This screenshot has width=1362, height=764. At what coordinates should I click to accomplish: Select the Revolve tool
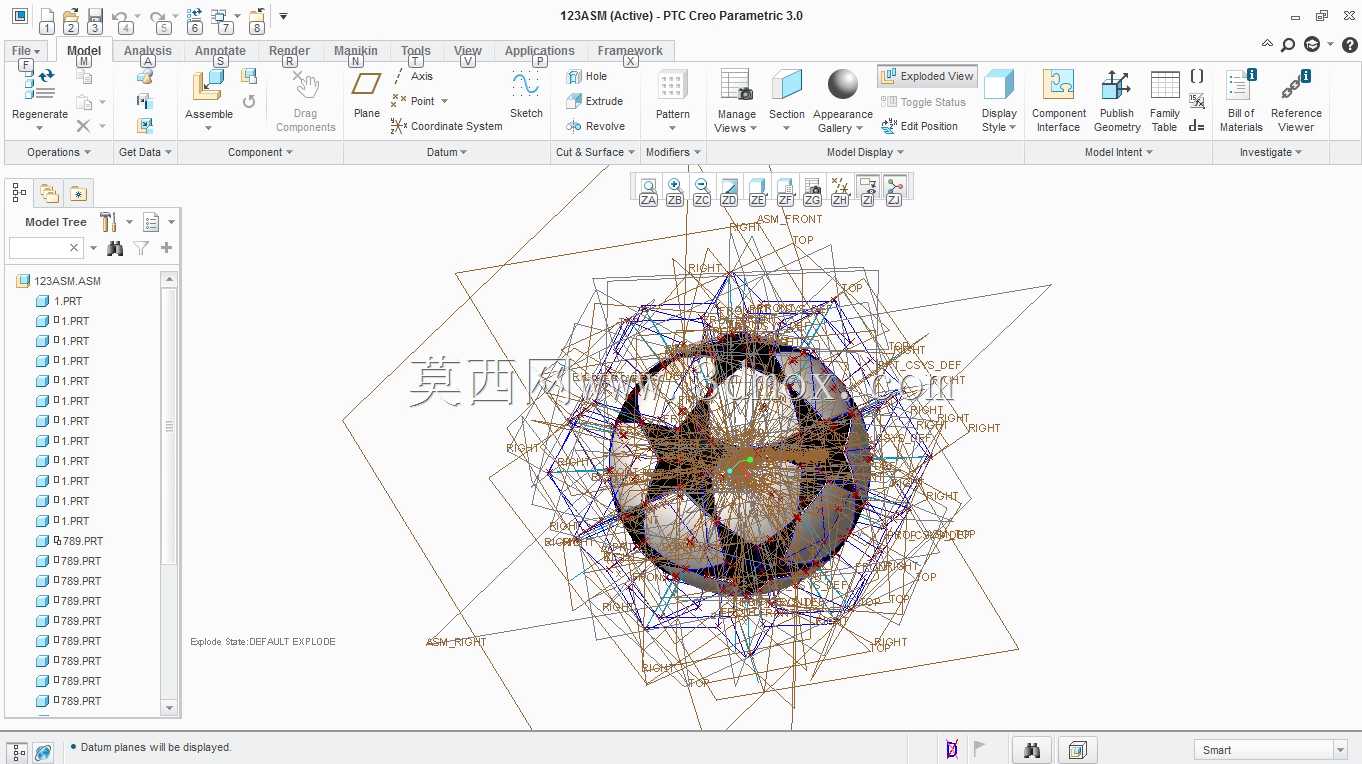(x=596, y=126)
